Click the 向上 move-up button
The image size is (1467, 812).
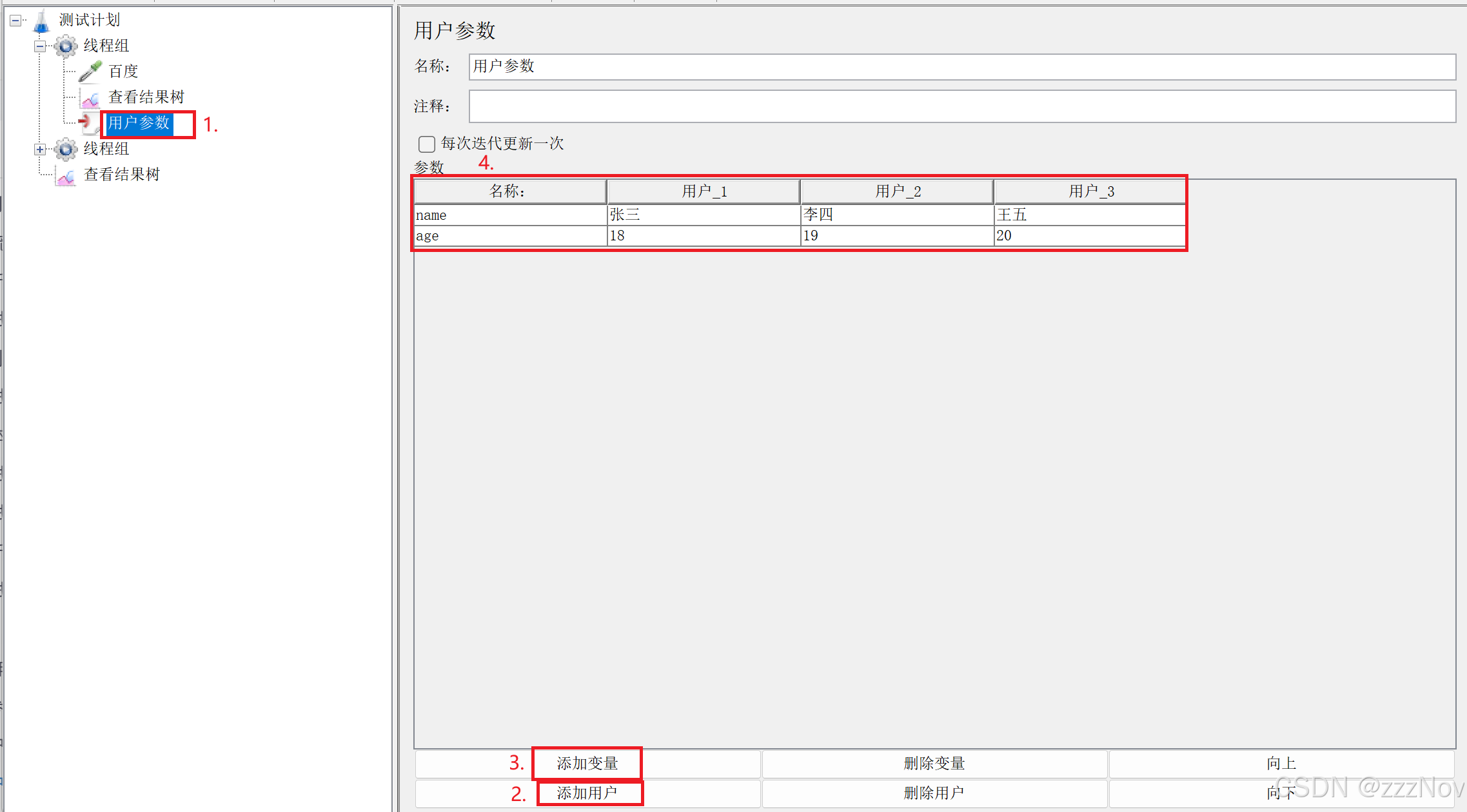point(1281,764)
